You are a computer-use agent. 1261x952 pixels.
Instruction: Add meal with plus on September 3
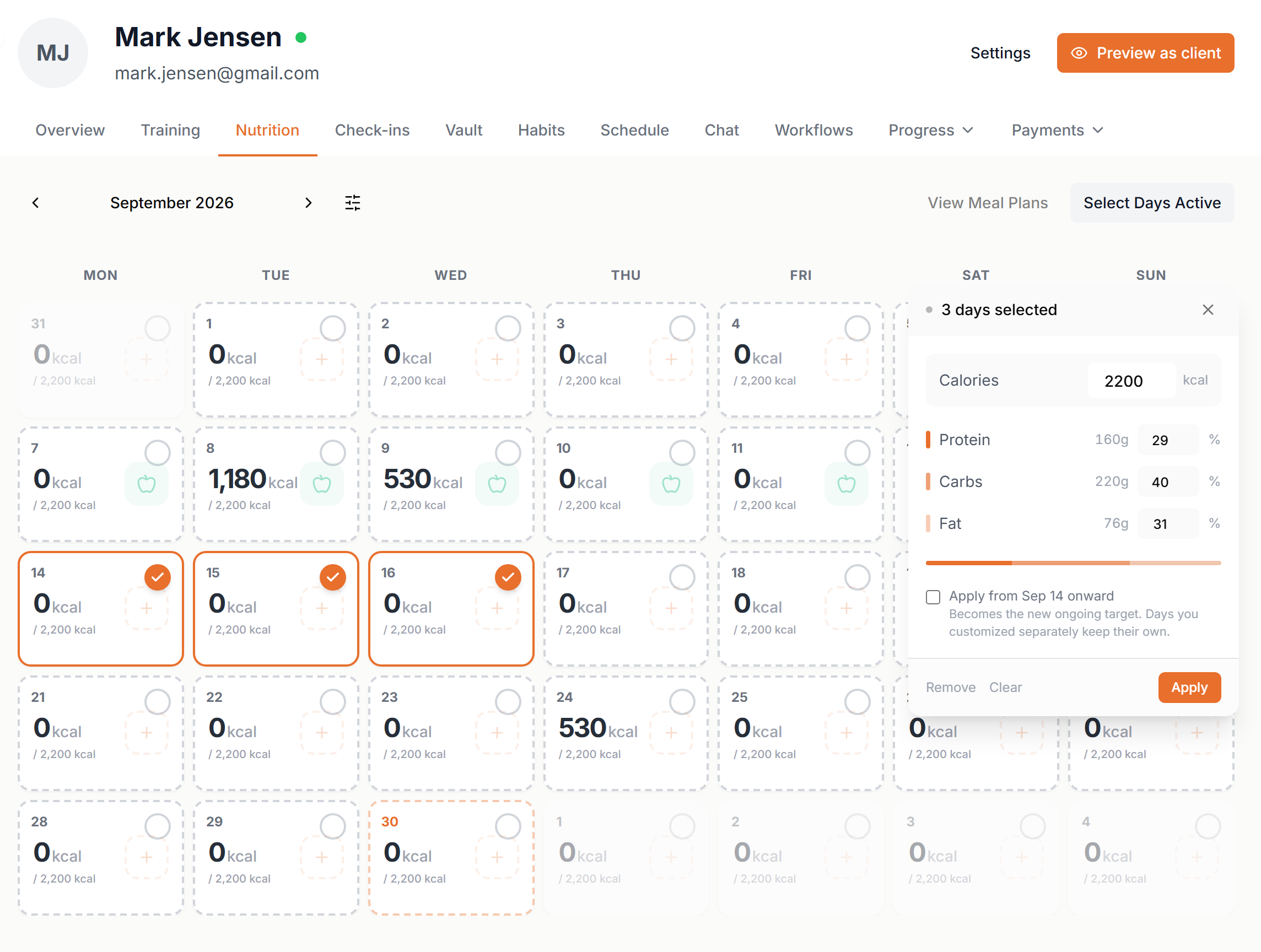point(671,359)
